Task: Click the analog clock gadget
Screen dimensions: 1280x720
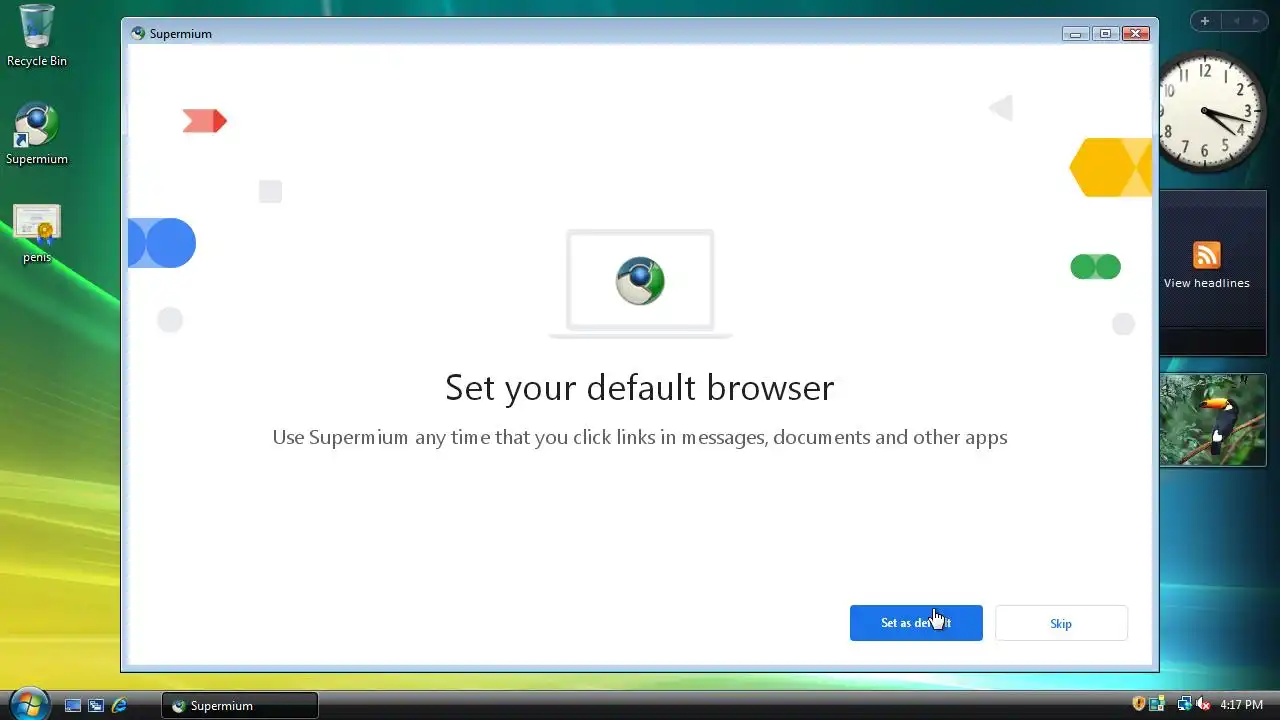Action: pos(1207,111)
